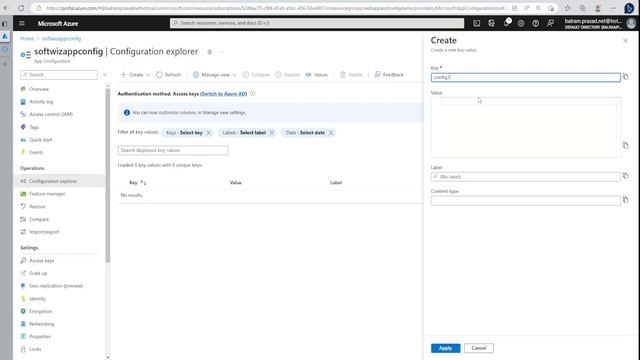640x360 pixels.
Task: Open Activity log in the sidebar
Action: tap(41, 102)
